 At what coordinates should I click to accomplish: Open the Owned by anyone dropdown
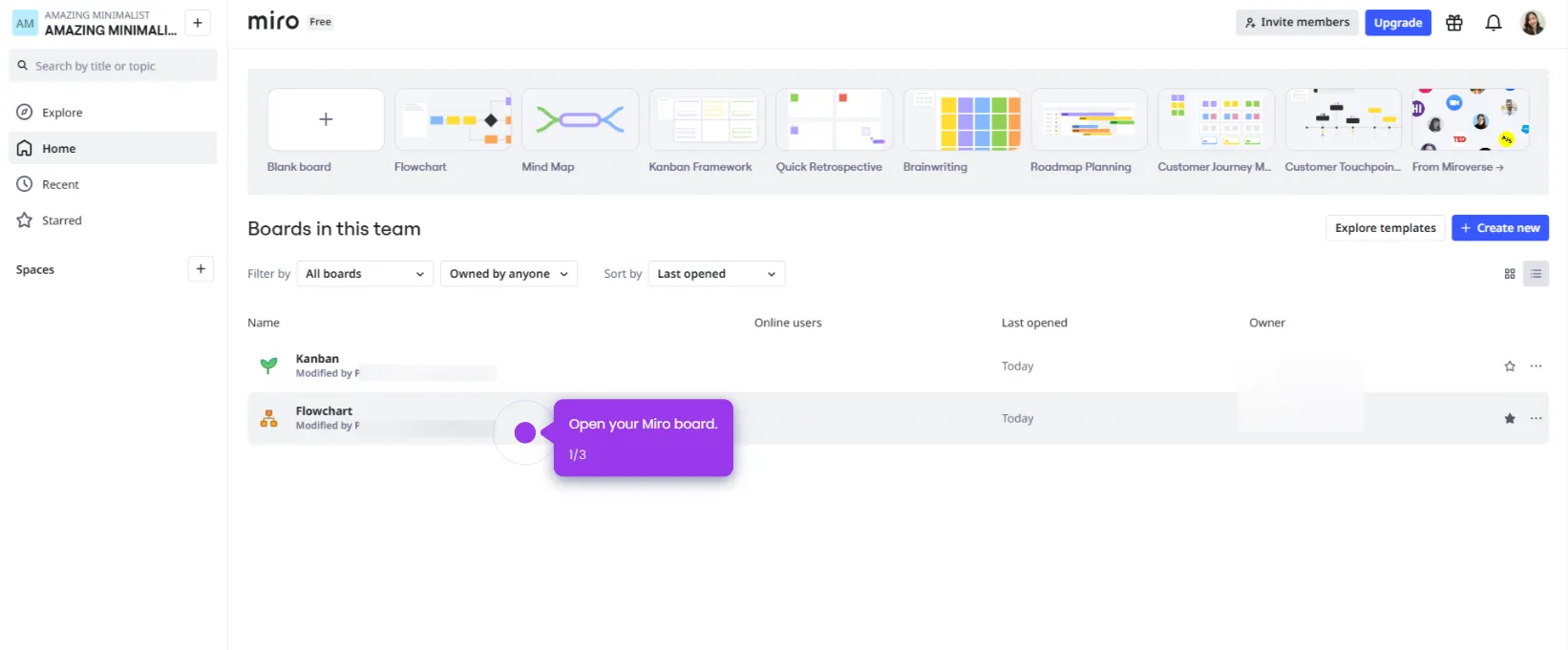[x=509, y=274]
